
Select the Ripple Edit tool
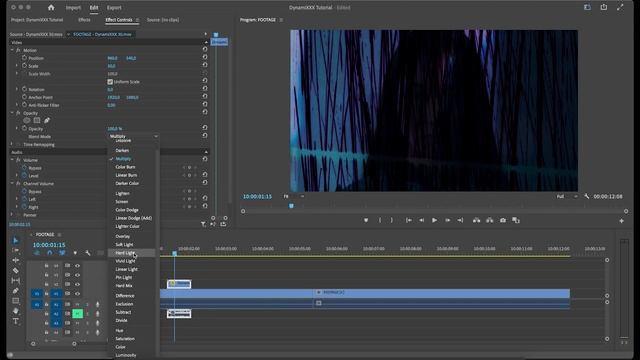coord(16,260)
